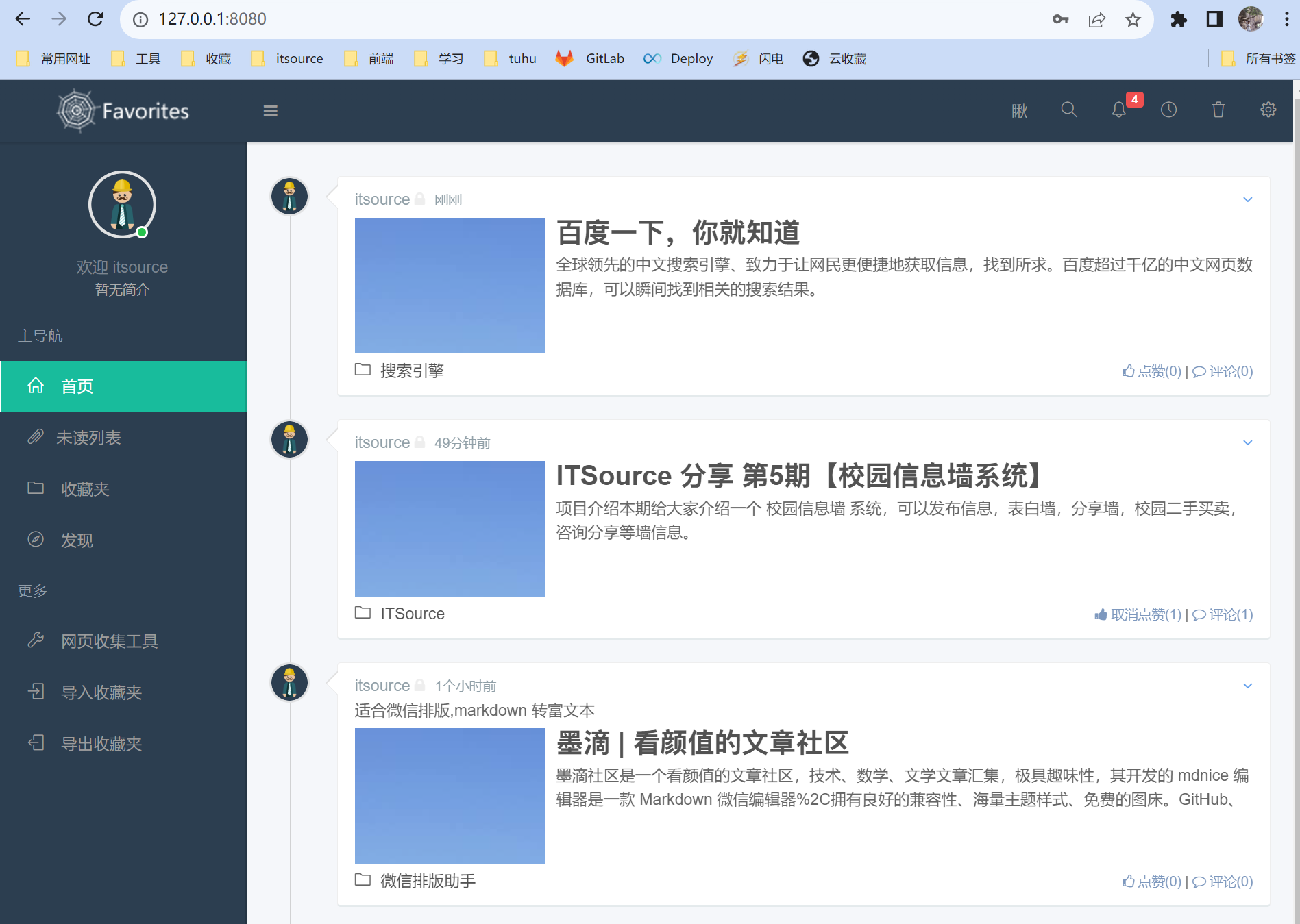Click 取消点赞(1) on ITSource post
The width and height of the screenshot is (1300, 924).
coord(1138,614)
